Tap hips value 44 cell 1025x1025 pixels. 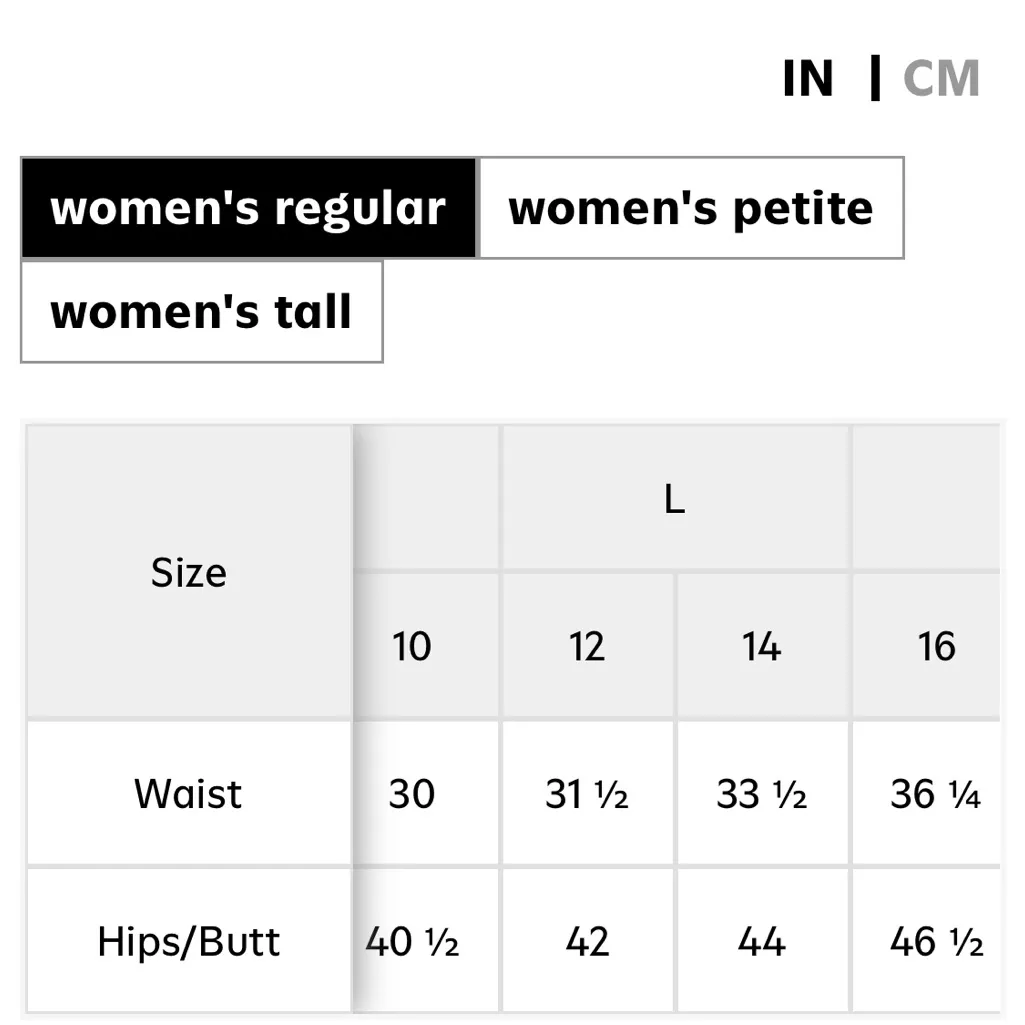coord(762,941)
